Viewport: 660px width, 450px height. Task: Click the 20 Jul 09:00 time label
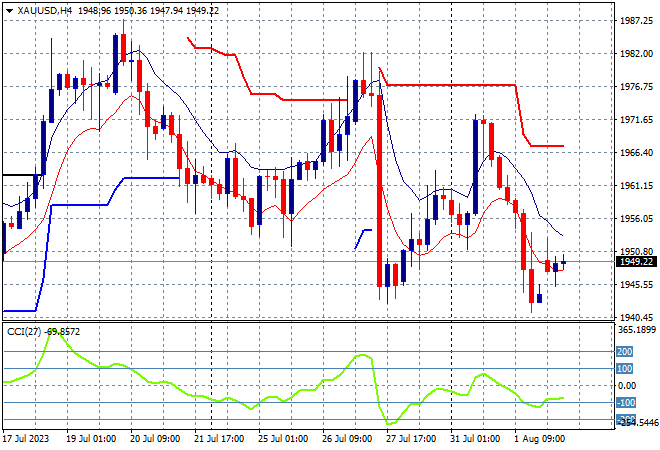click(x=155, y=439)
